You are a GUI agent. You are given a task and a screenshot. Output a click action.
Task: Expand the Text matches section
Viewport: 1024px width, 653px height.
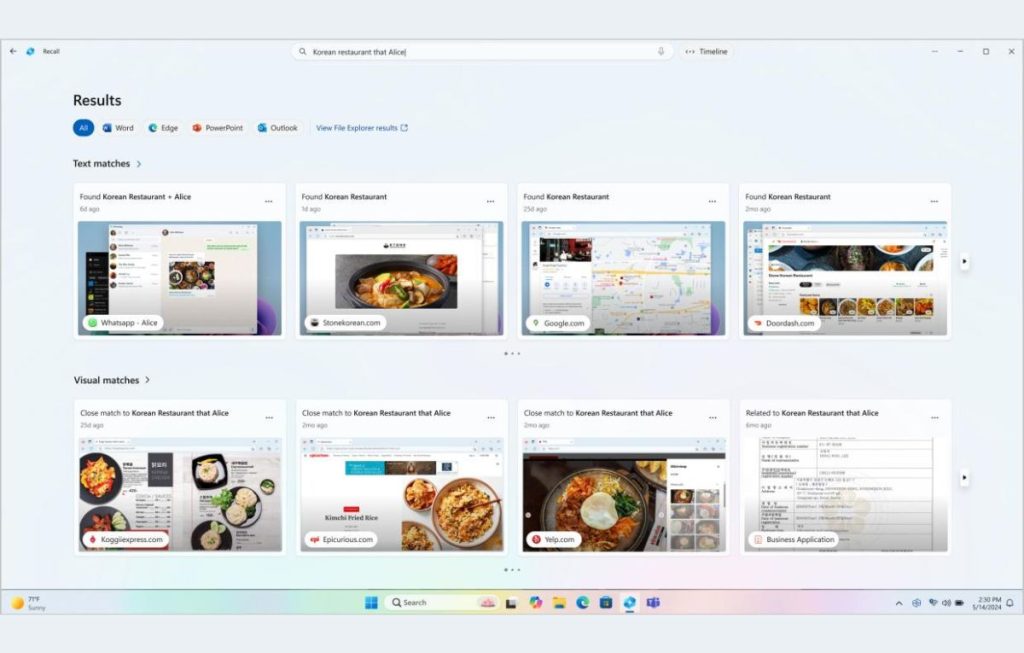coord(139,164)
